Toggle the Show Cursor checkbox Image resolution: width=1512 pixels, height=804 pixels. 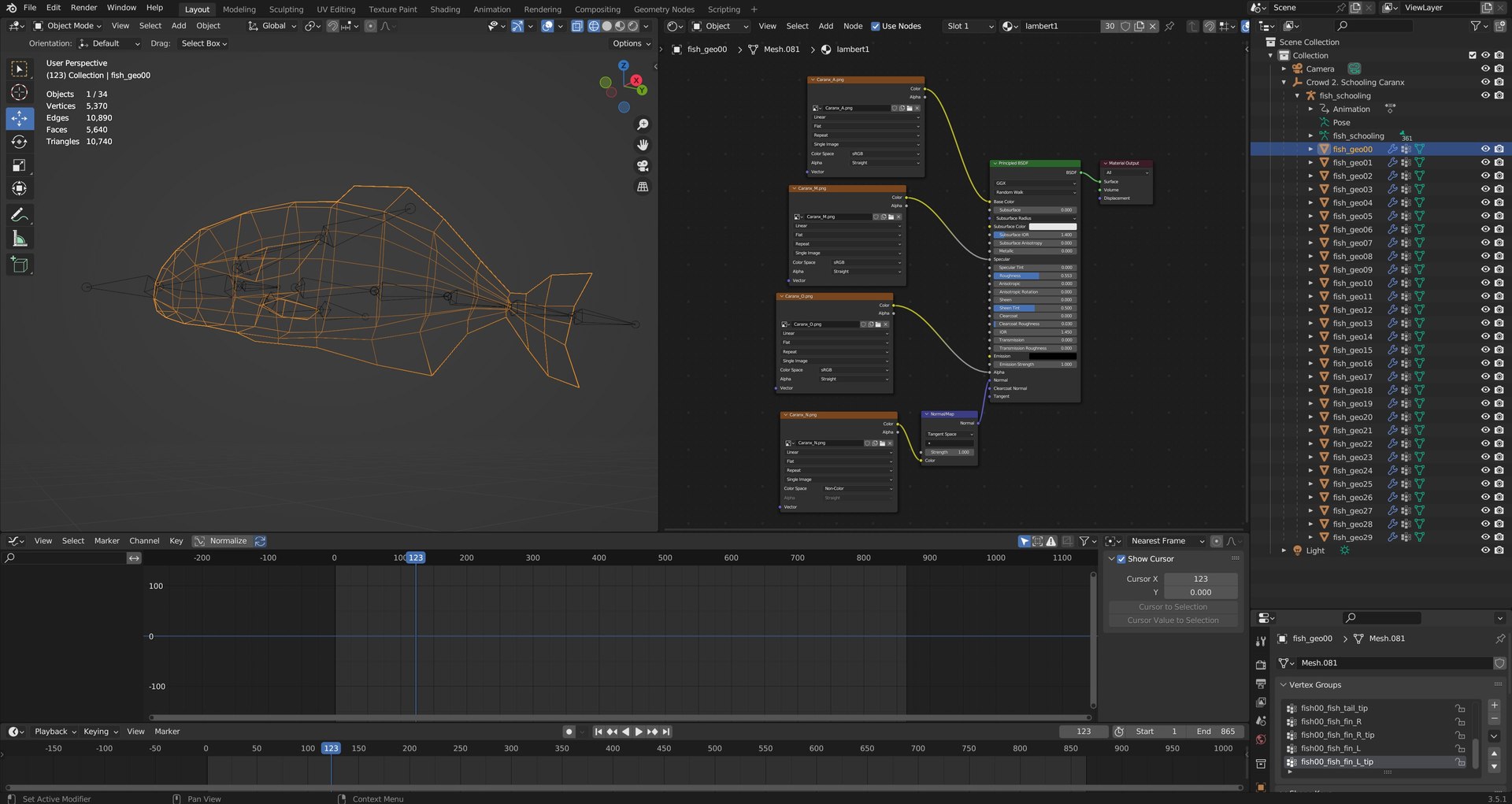pos(1121,559)
